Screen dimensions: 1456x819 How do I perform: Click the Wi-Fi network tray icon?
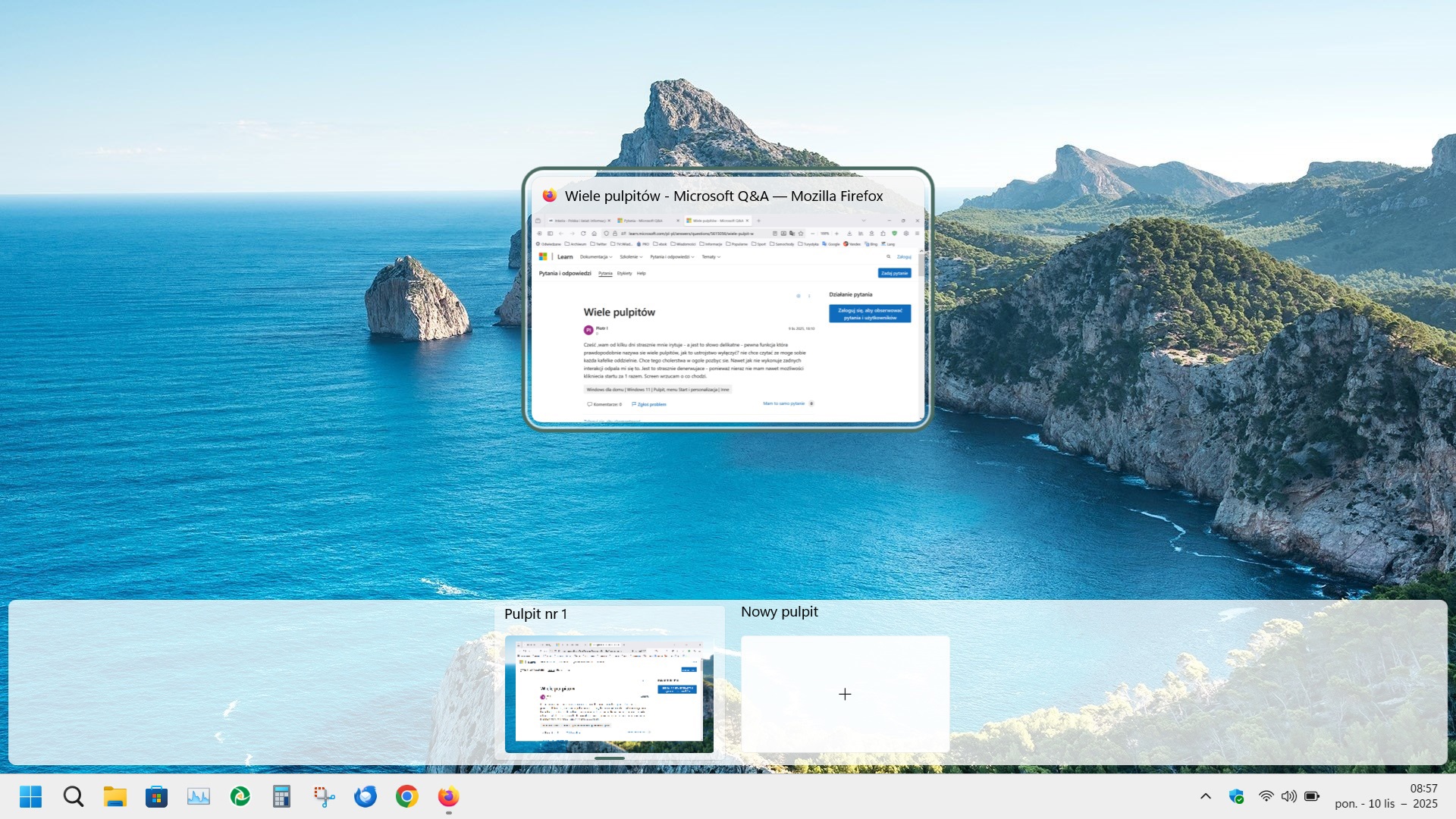tap(1266, 796)
